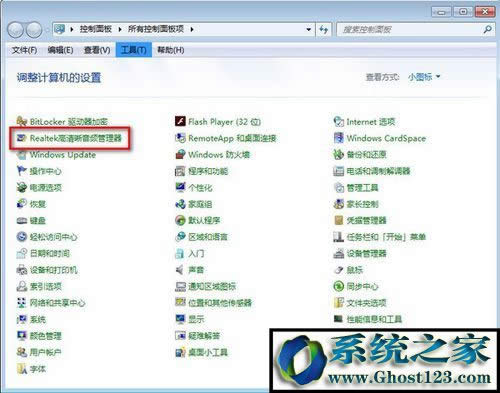Open the 管理工具 link
Viewport: 500px width, 393px height.
[x=362, y=187]
